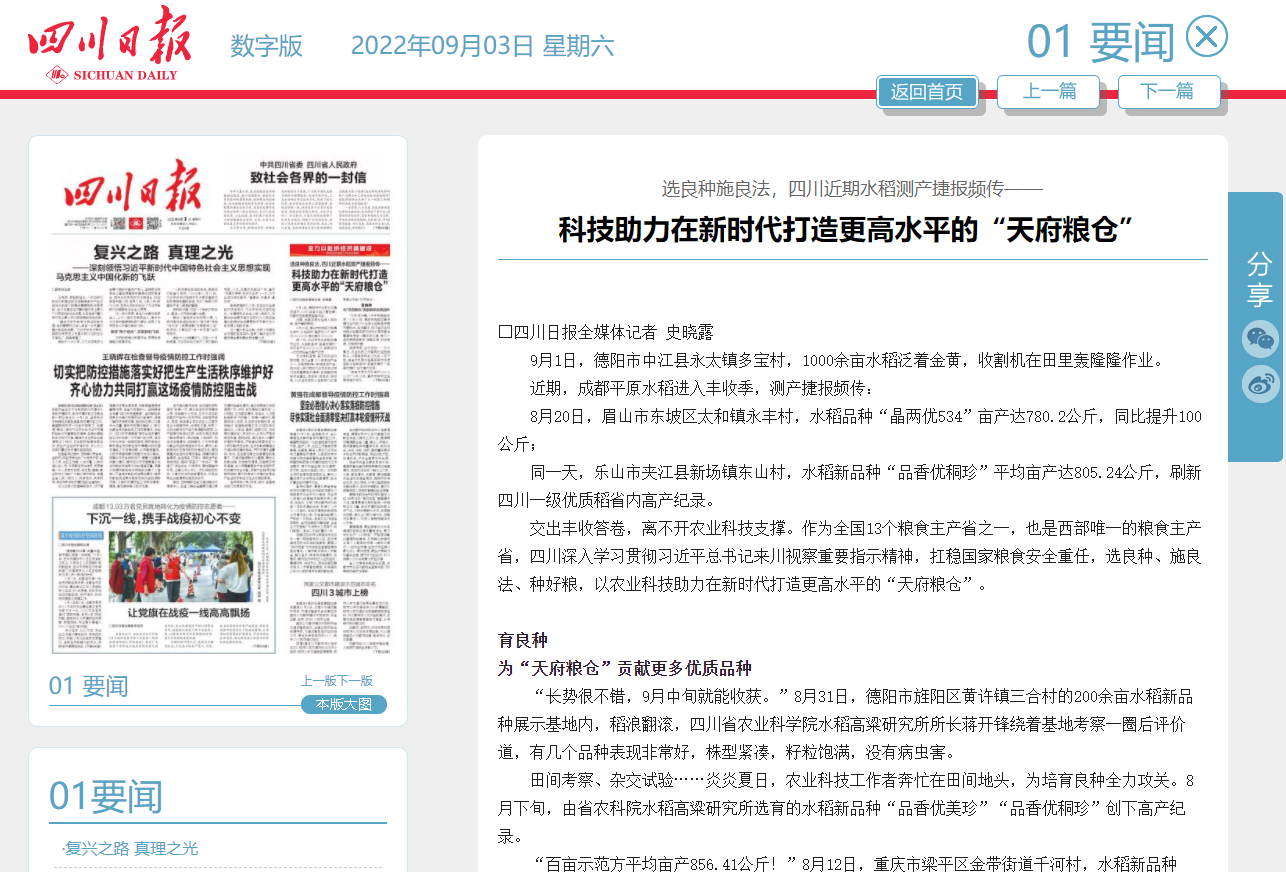Click the 分享 side panel label
The height and width of the screenshot is (872, 1286).
(x=1259, y=279)
